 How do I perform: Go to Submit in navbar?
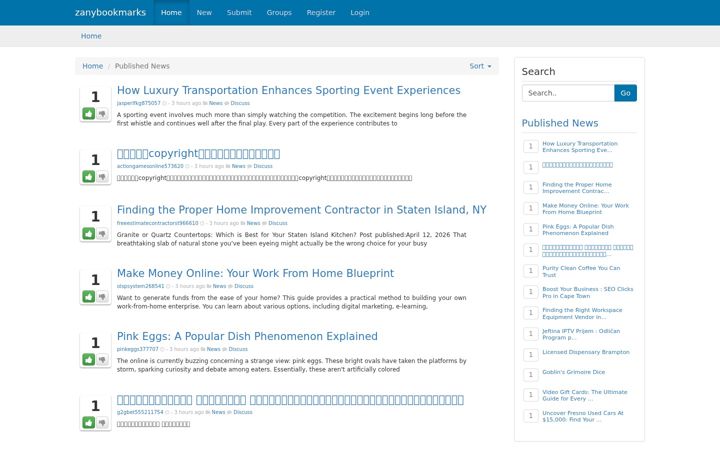click(x=239, y=12)
